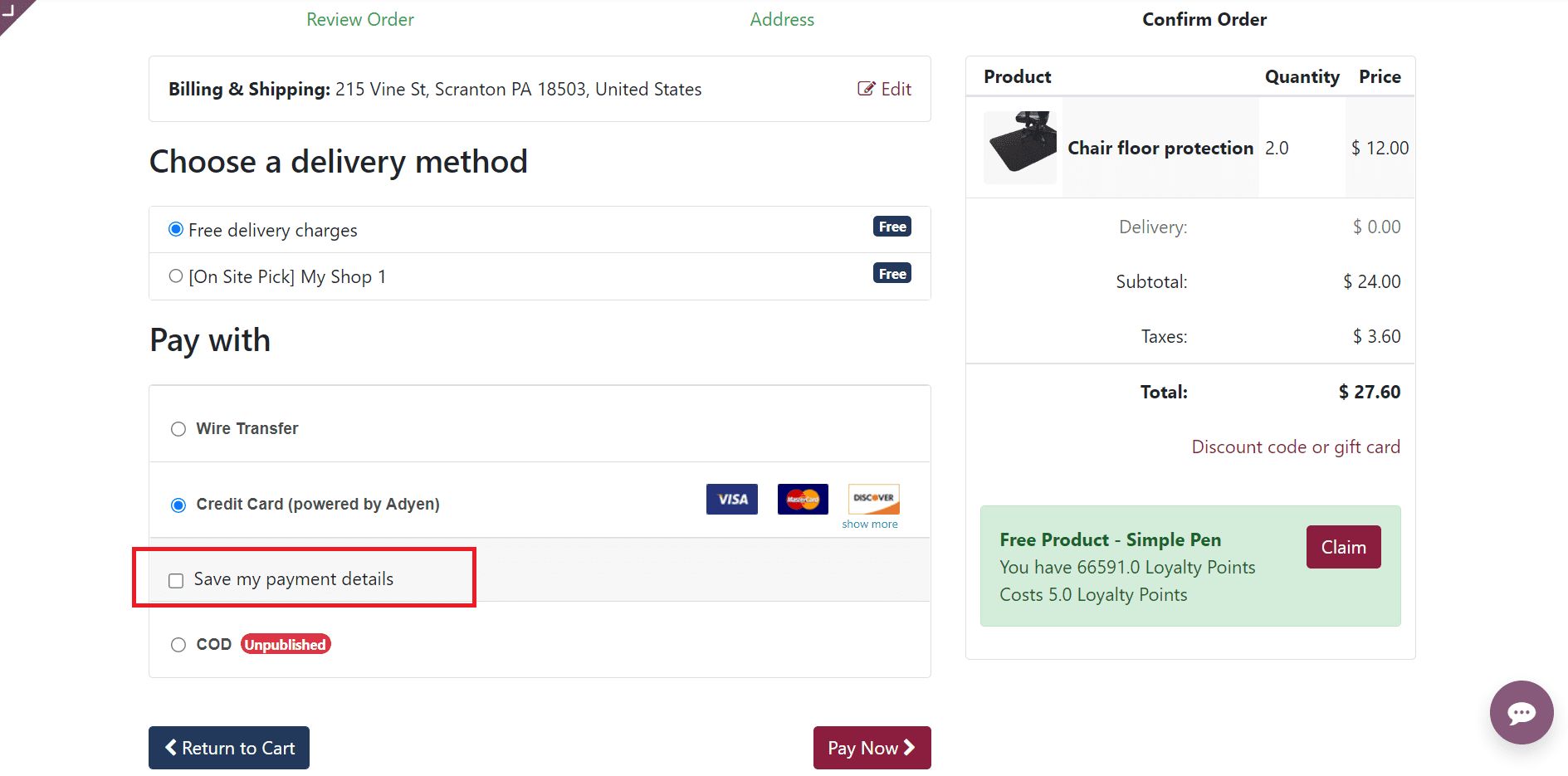Image resolution: width=1568 pixels, height=776 pixels.
Task: Click the Visa card logo
Action: 731,499
